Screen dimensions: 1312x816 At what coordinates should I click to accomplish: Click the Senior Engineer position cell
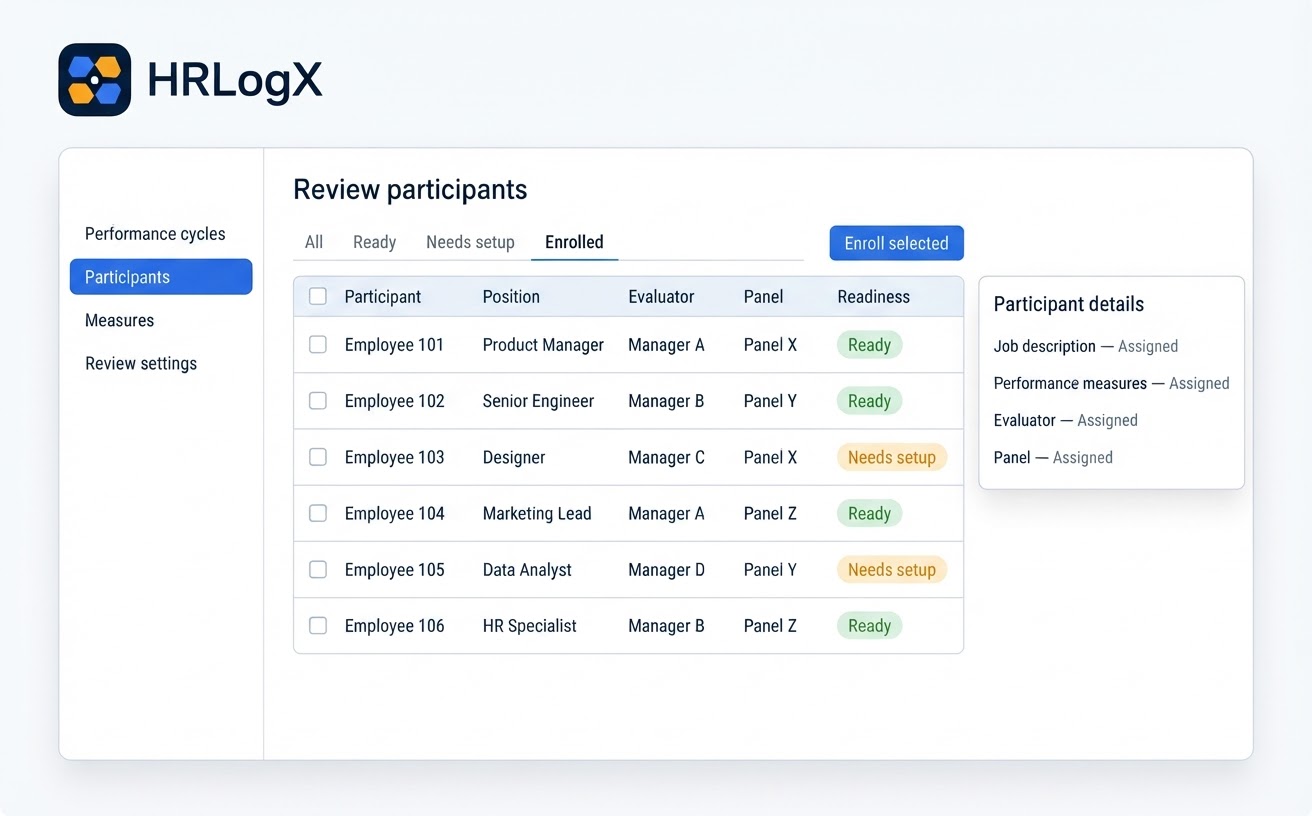coord(538,400)
